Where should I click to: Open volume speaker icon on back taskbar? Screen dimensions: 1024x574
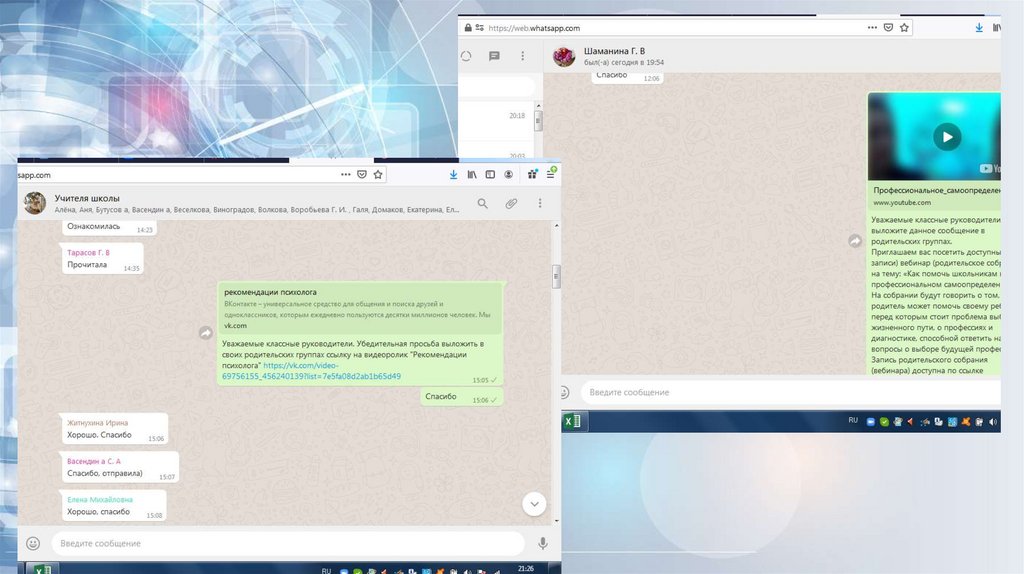click(993, 422)
